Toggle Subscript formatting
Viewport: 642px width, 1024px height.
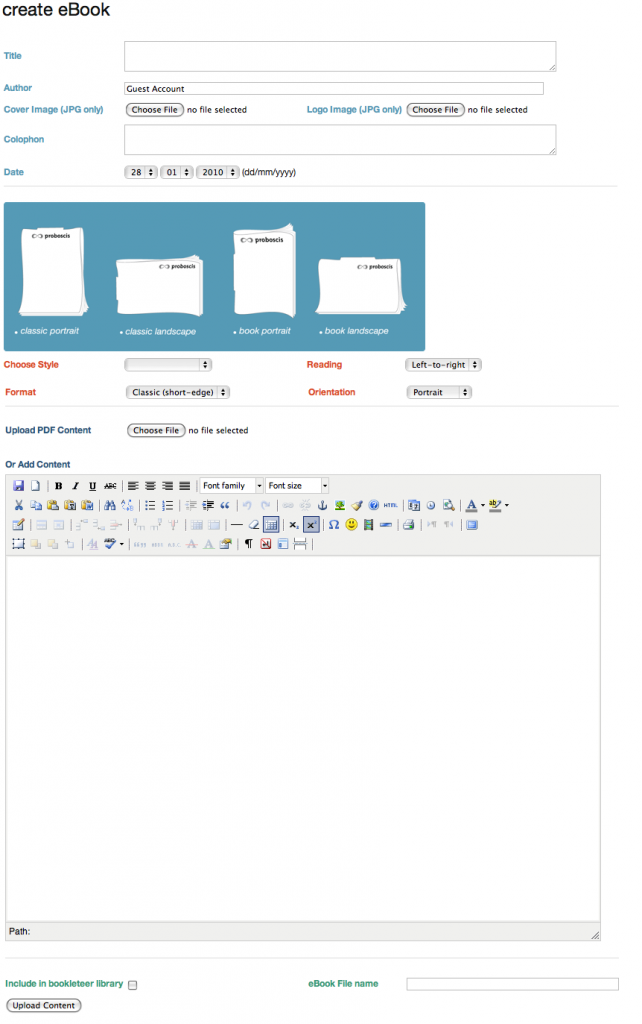click(294, 525)
